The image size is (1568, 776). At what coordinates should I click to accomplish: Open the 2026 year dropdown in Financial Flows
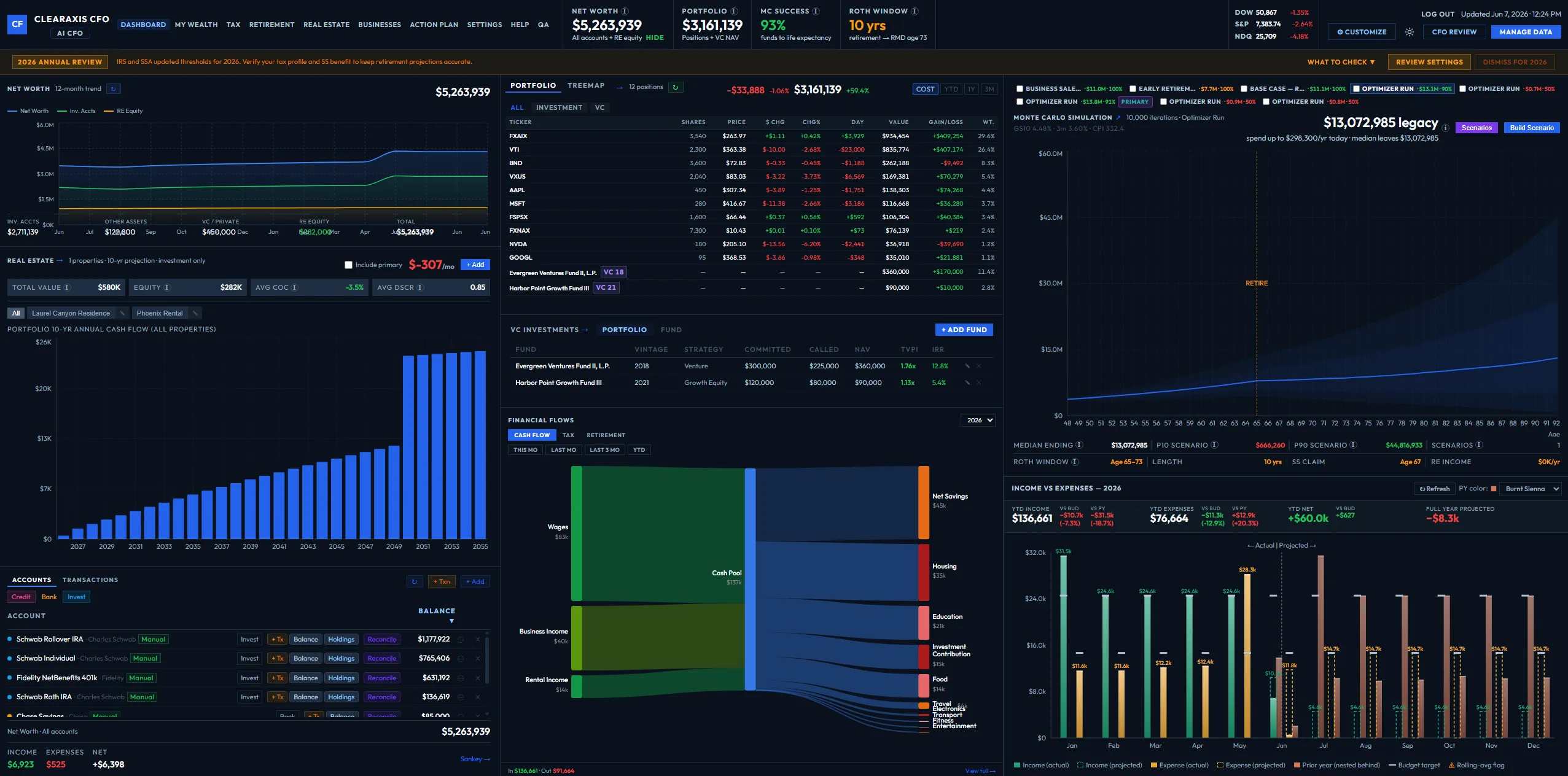[978, 421]
